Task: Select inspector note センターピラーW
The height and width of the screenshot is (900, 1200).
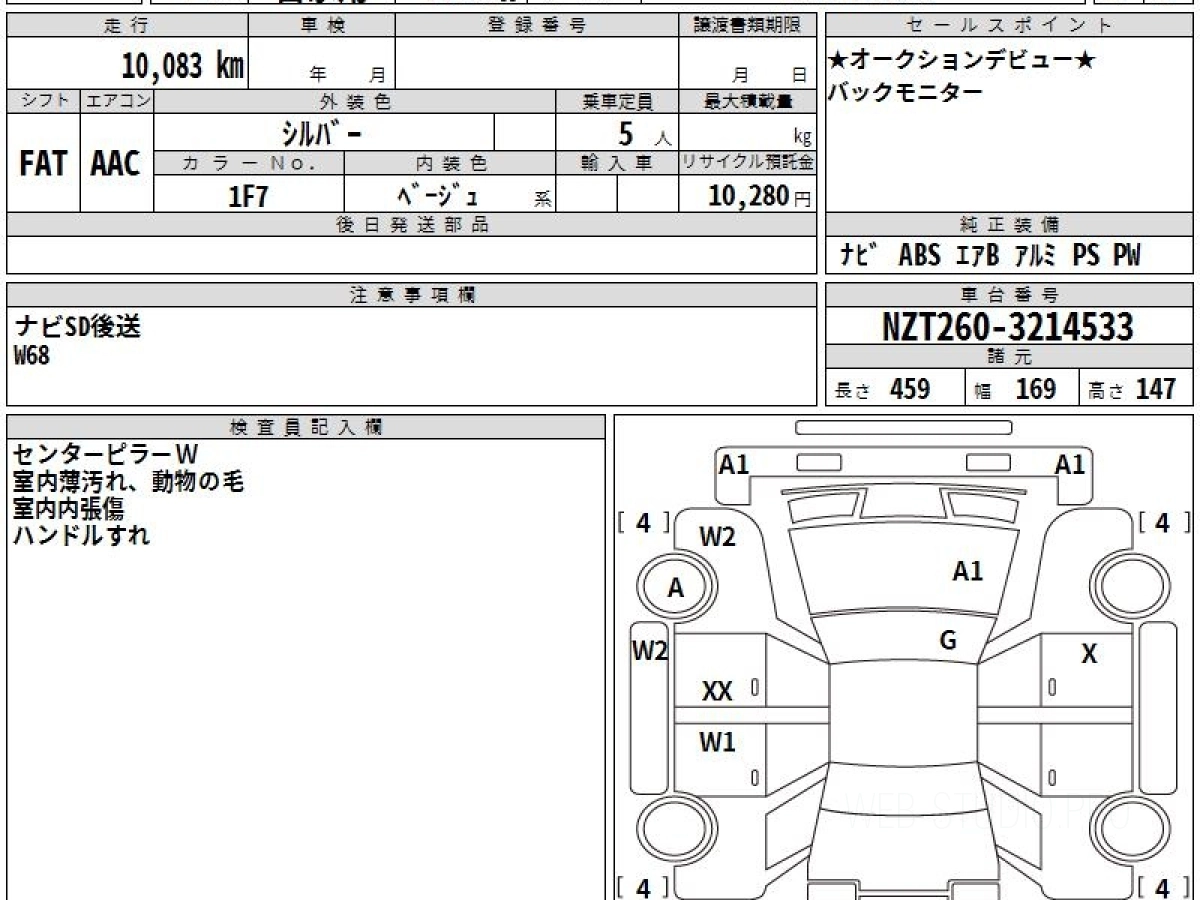Action: (105, 456)
